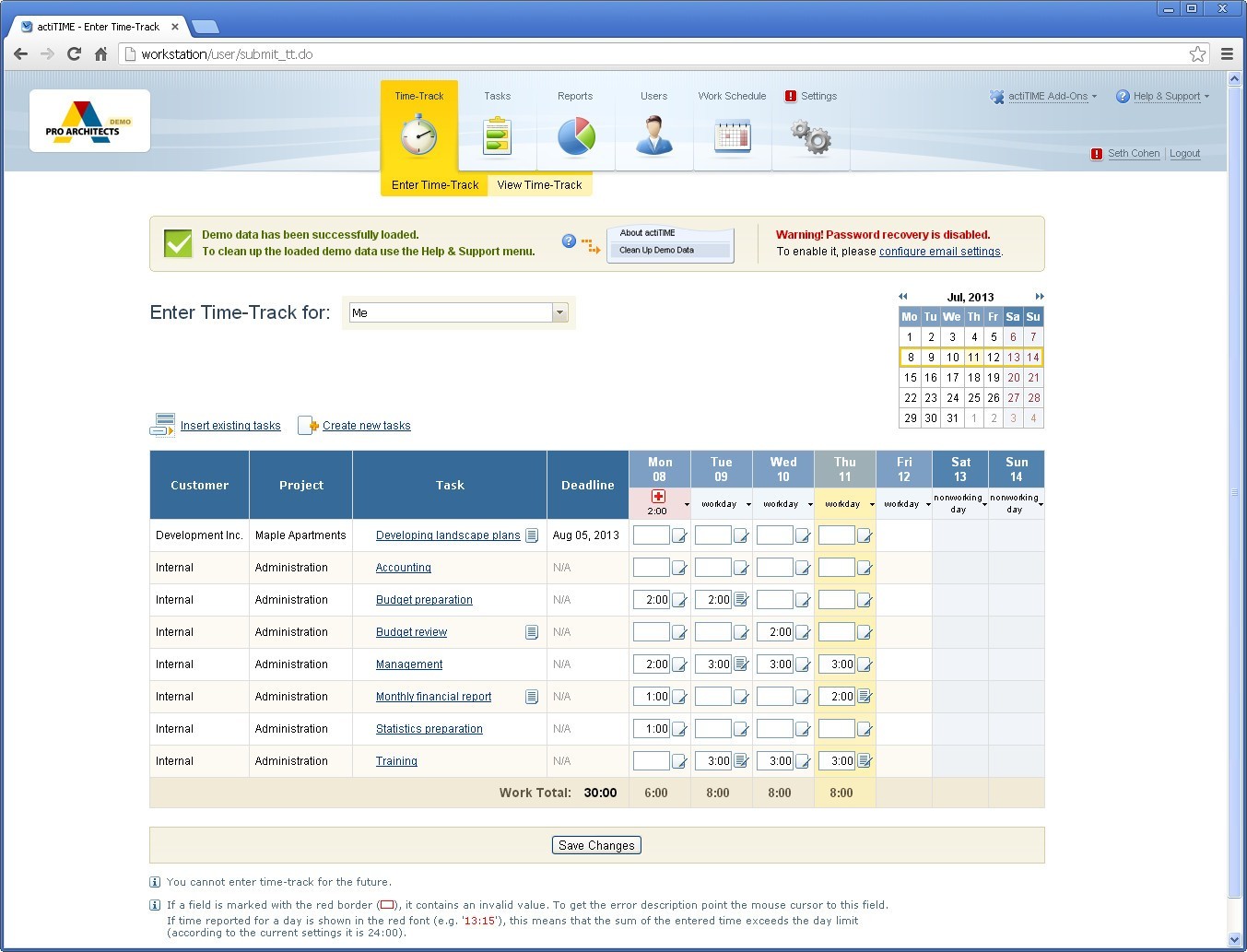
Task: Click the 'configure email settings' link
Action: (x=939, y=252)
